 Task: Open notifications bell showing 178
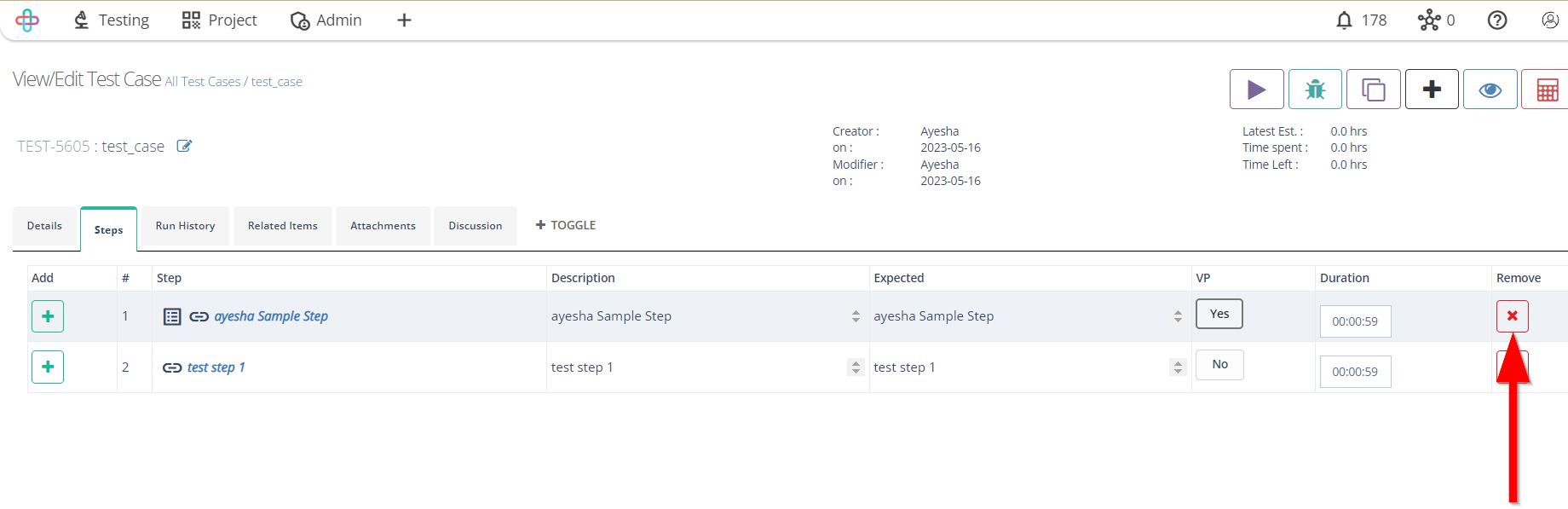(x=1361, y=20)
